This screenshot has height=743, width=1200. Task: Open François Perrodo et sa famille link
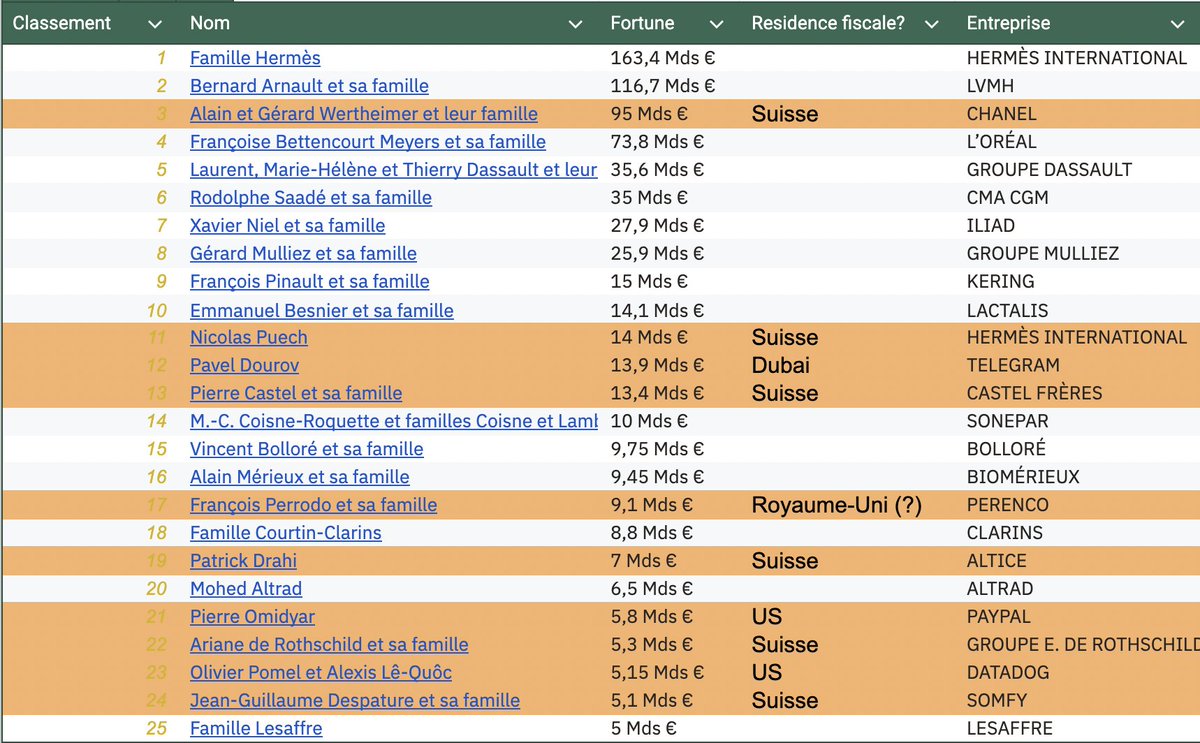[313, 505]
